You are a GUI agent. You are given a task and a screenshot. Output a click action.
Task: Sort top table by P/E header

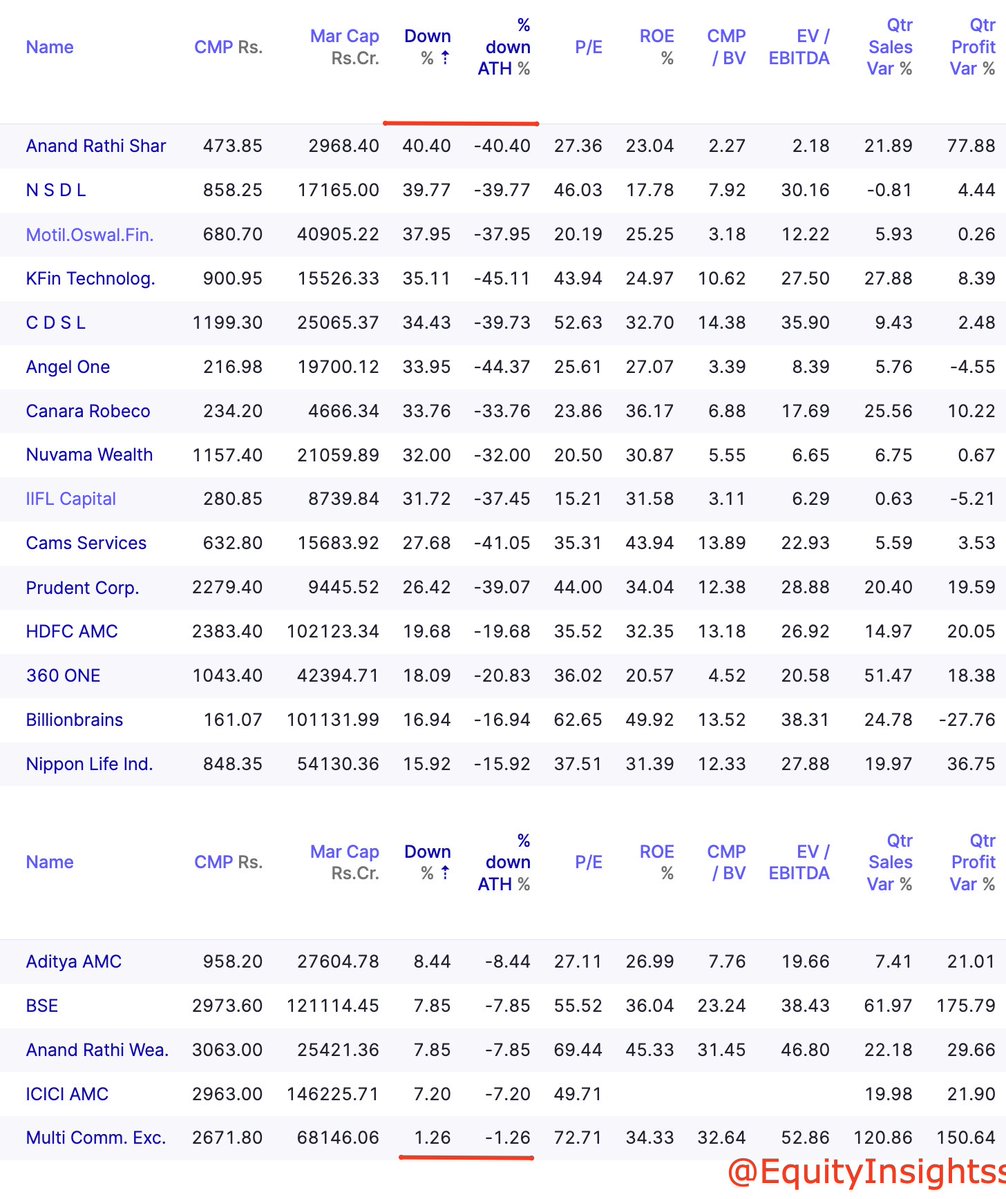[x=589, y=47]
